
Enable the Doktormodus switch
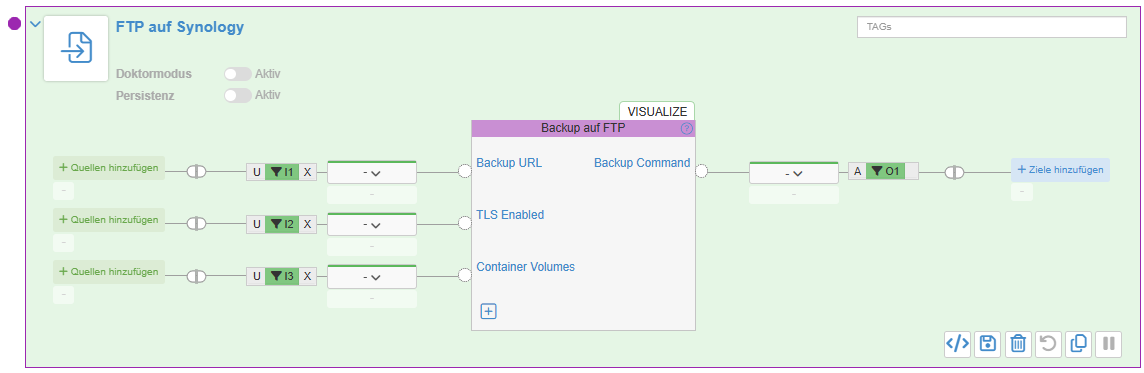click(x=238, y=74)
